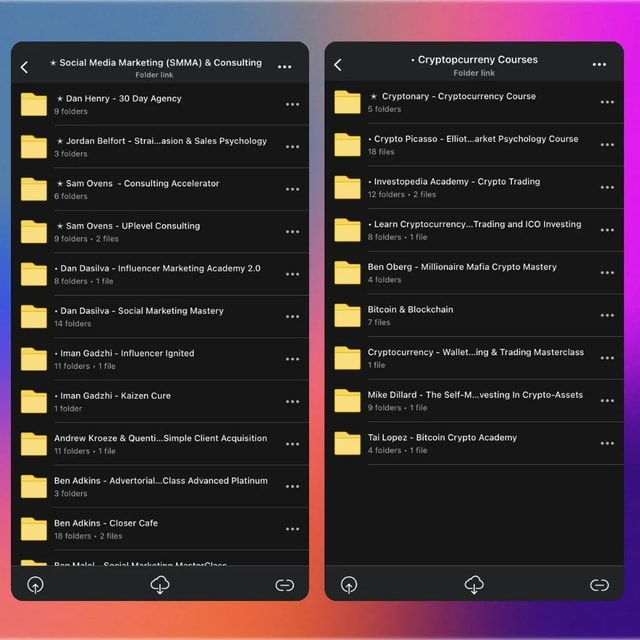640x640 pixels.
Task: Tap link icon in Social Media Marketing panel
Action: tap(284, 585)
